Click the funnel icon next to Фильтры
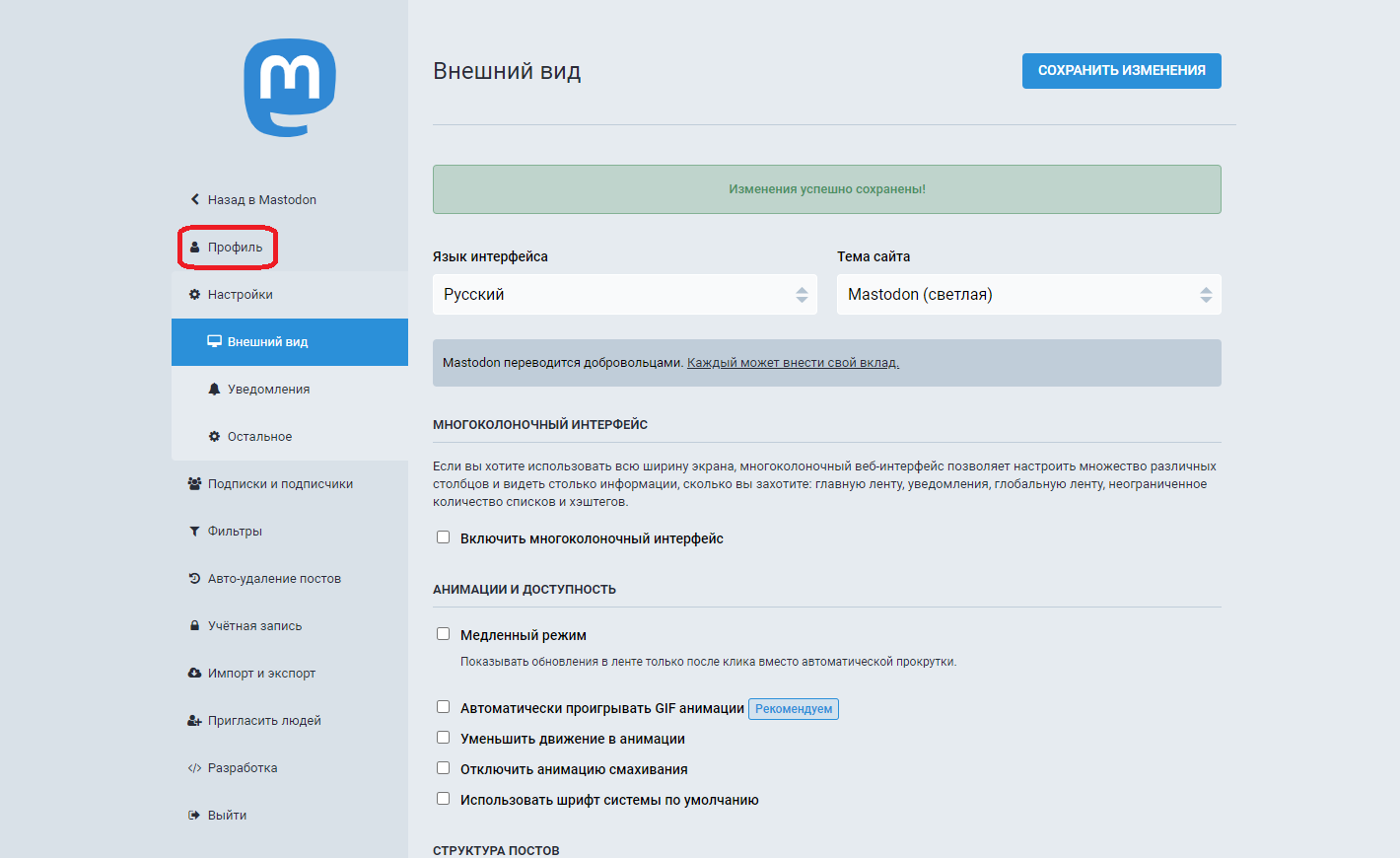 click(x=194, y=532)
